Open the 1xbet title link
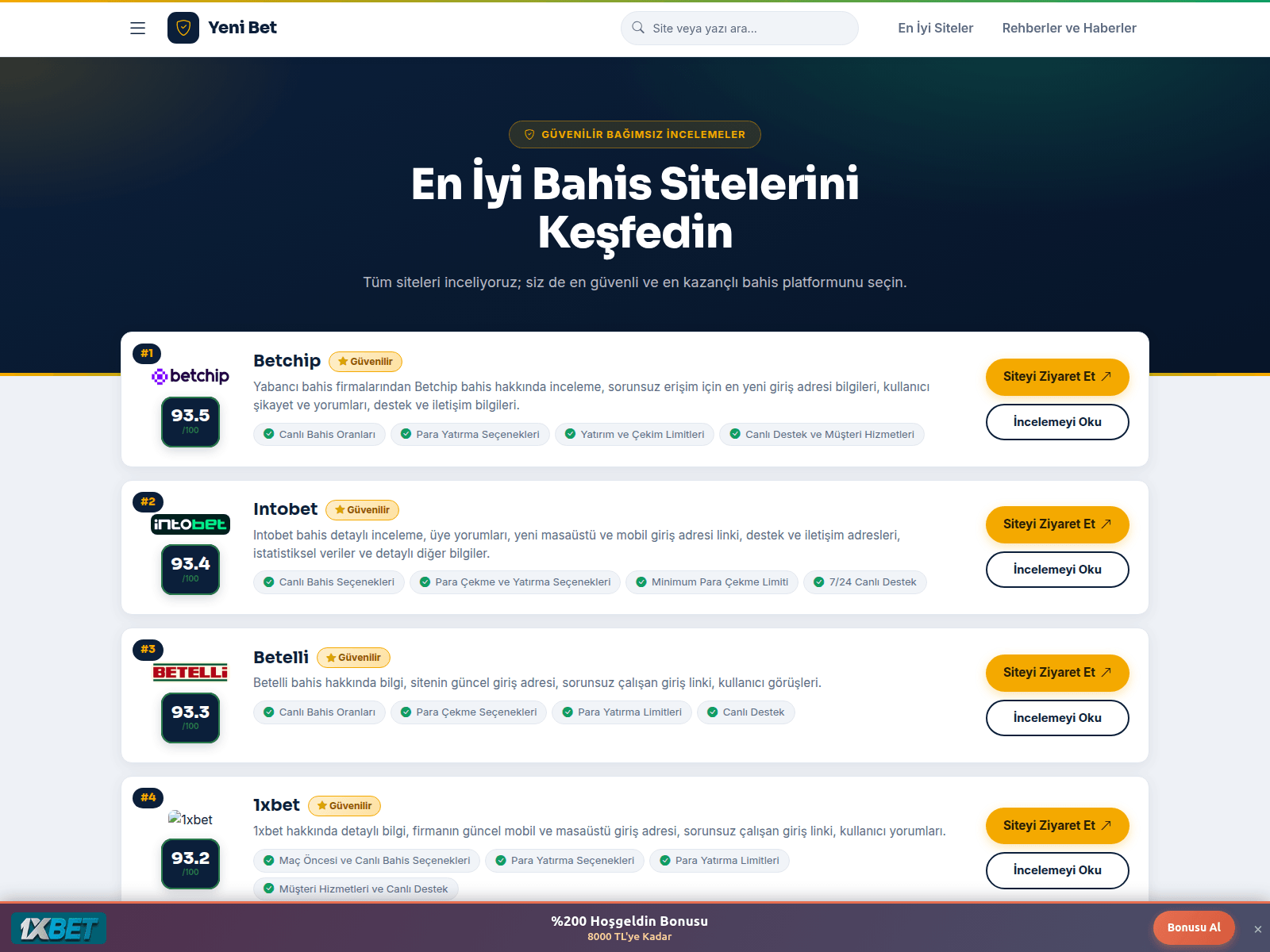1270x952 pixels. click(276, 805)
